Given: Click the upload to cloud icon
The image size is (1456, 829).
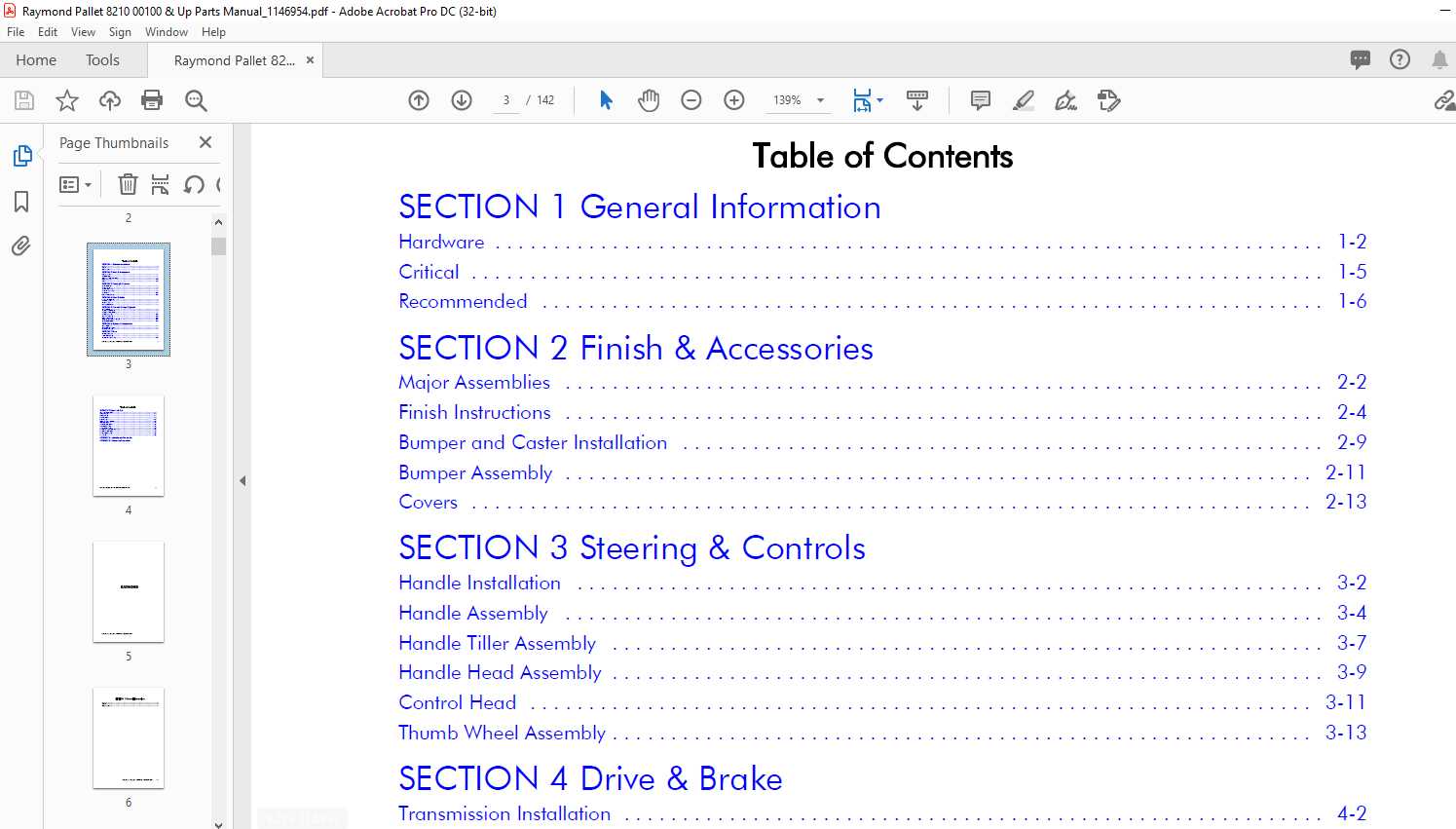Looking at the screenshot, I should [x=110, y=100].
